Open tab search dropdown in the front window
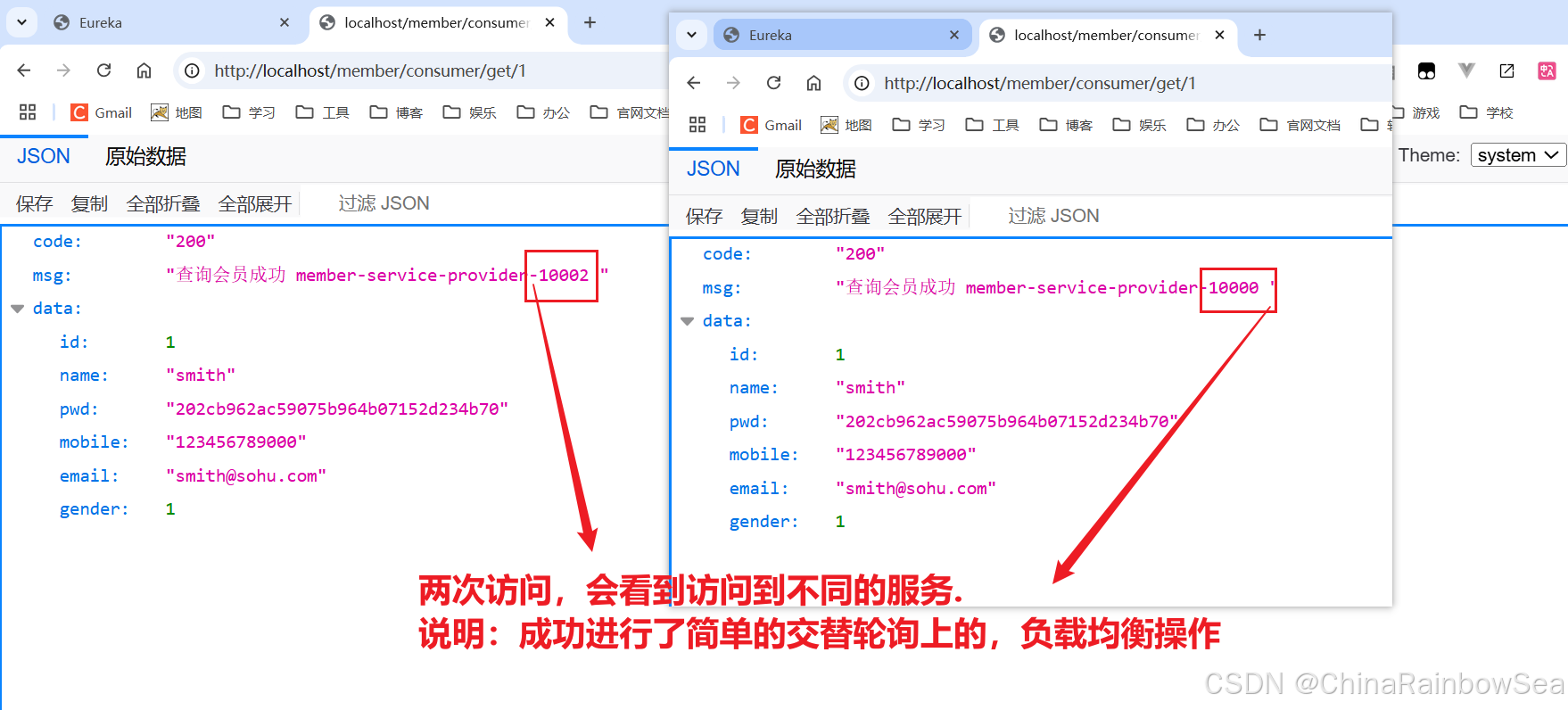This screenshot has width=1568, height=710. tap(691, 35)
